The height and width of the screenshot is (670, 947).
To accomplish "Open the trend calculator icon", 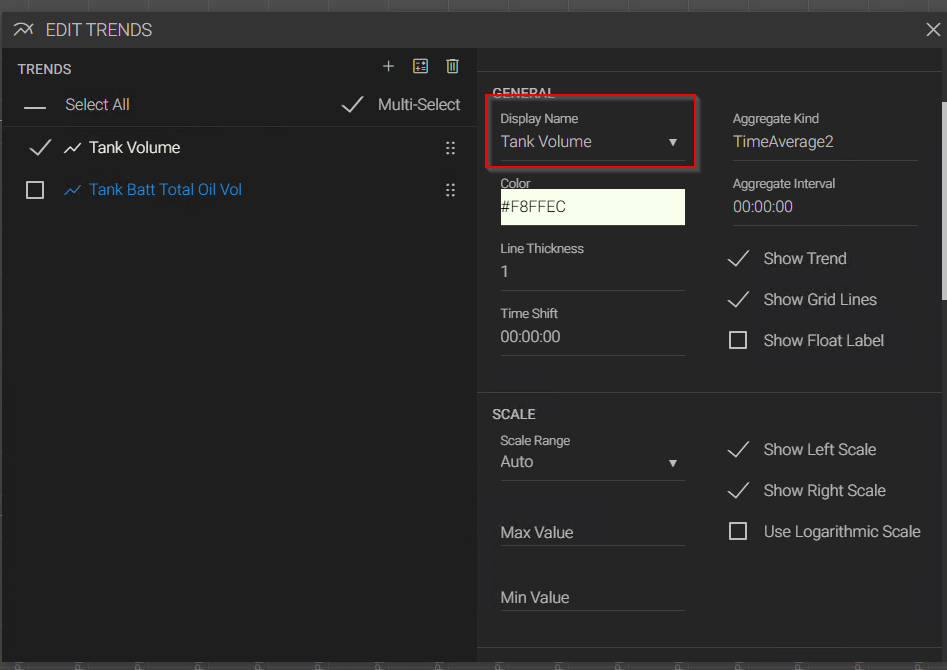I will click(420, 66).
